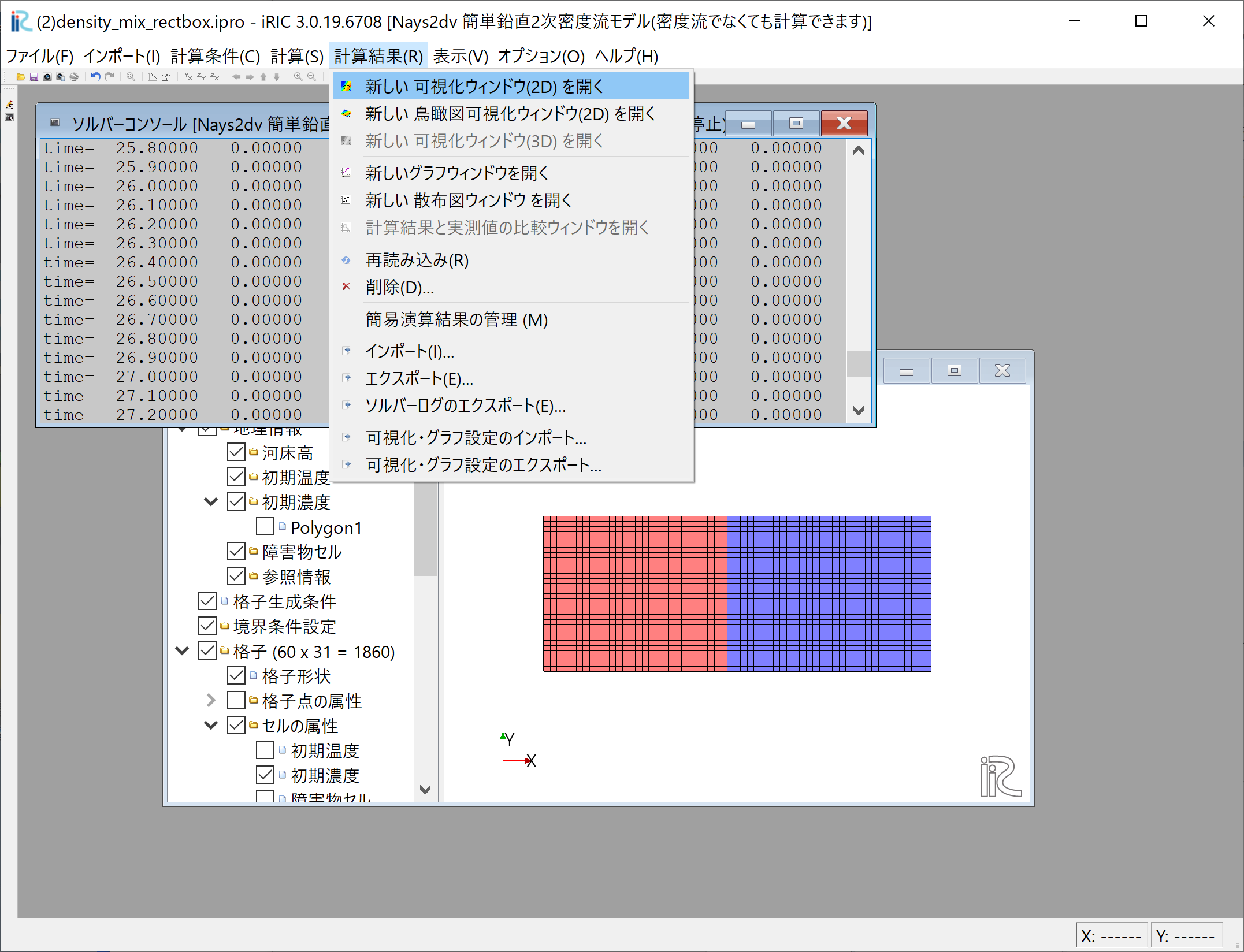Screen dimensions: 1244x952
Task: Click the blue concentration region of the grid
Action: tap(829, 594)
